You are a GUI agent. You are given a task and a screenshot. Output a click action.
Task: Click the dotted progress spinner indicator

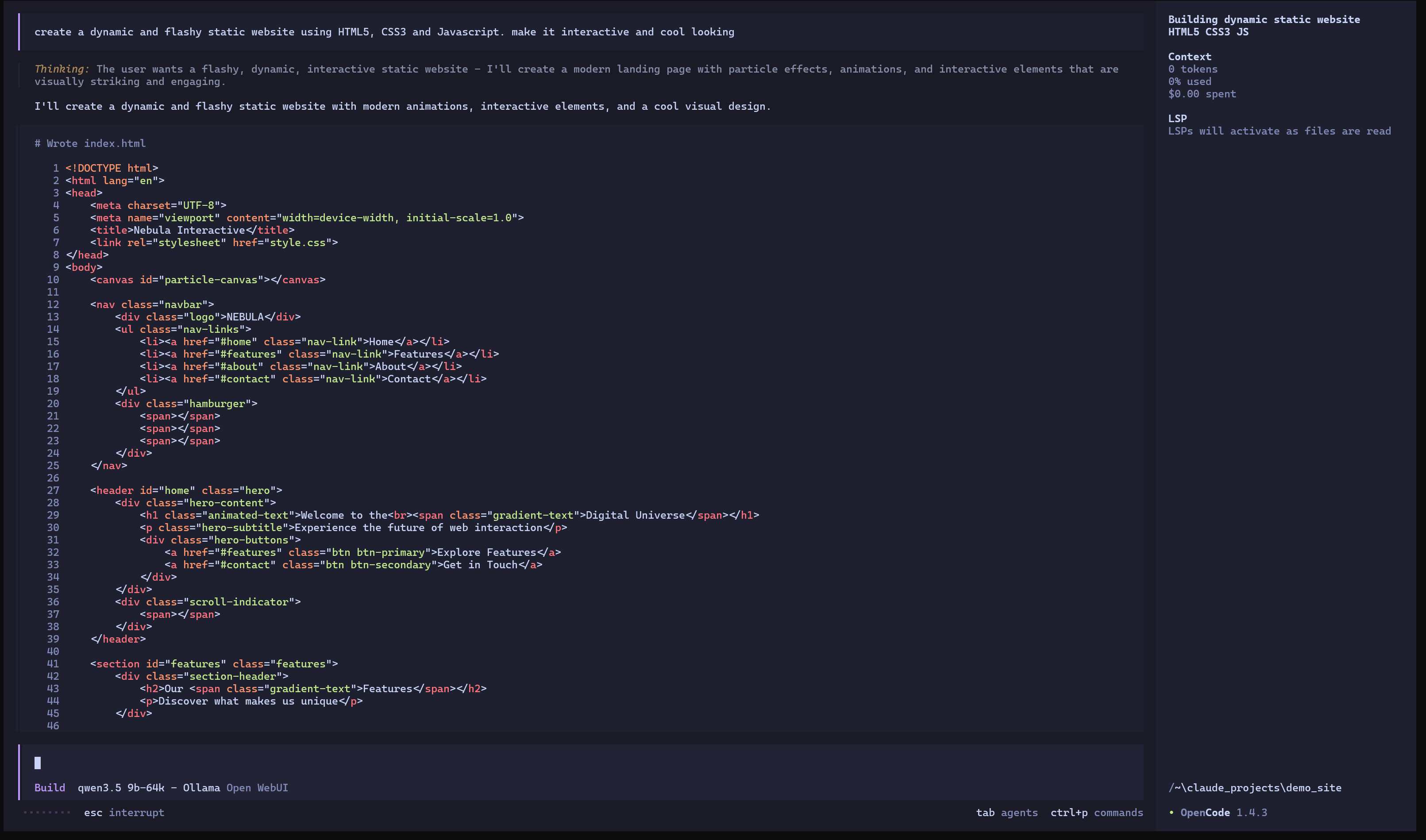coord(47,812)
